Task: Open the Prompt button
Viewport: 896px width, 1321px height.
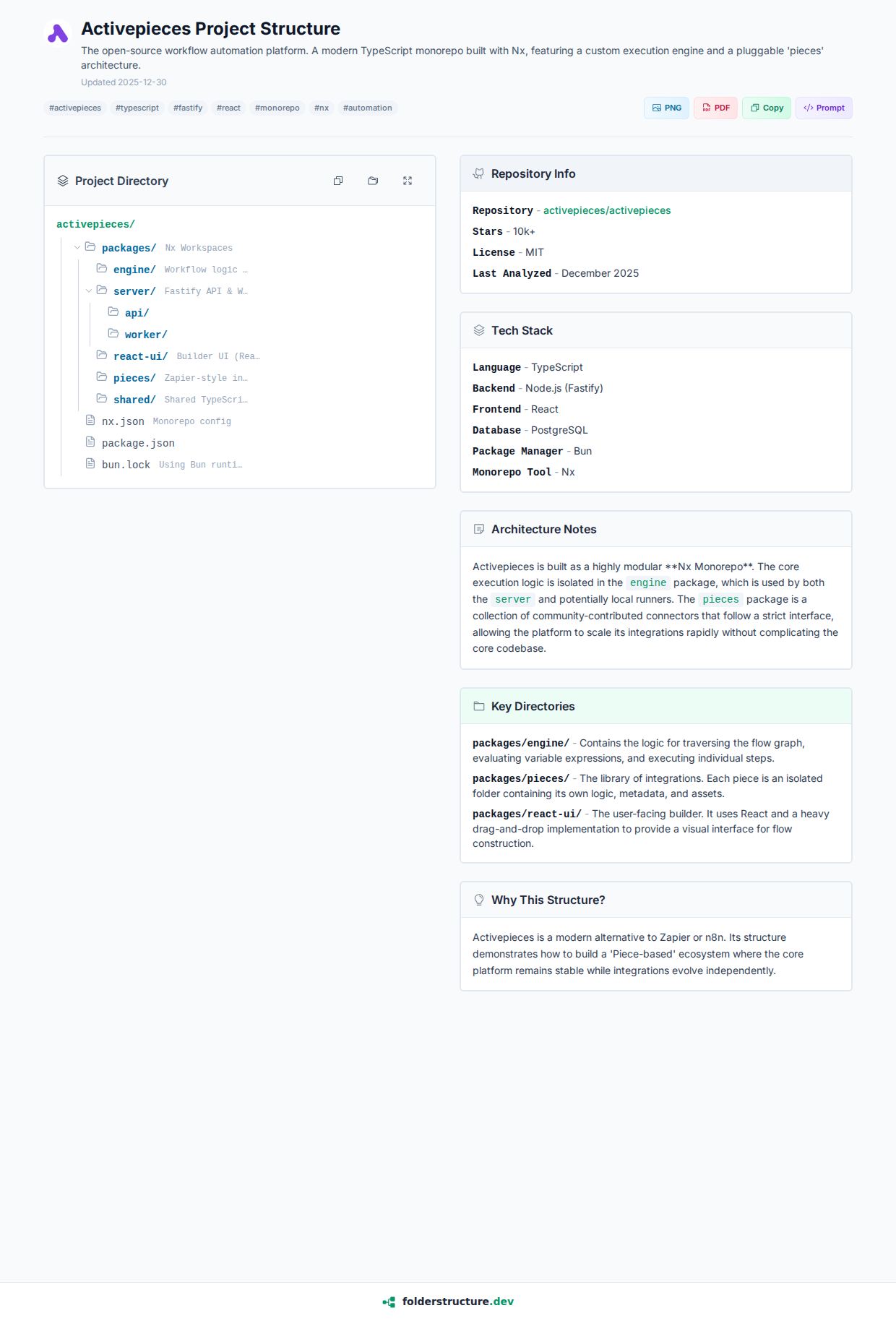Action: pyautogui.click(x=824, y=108)
